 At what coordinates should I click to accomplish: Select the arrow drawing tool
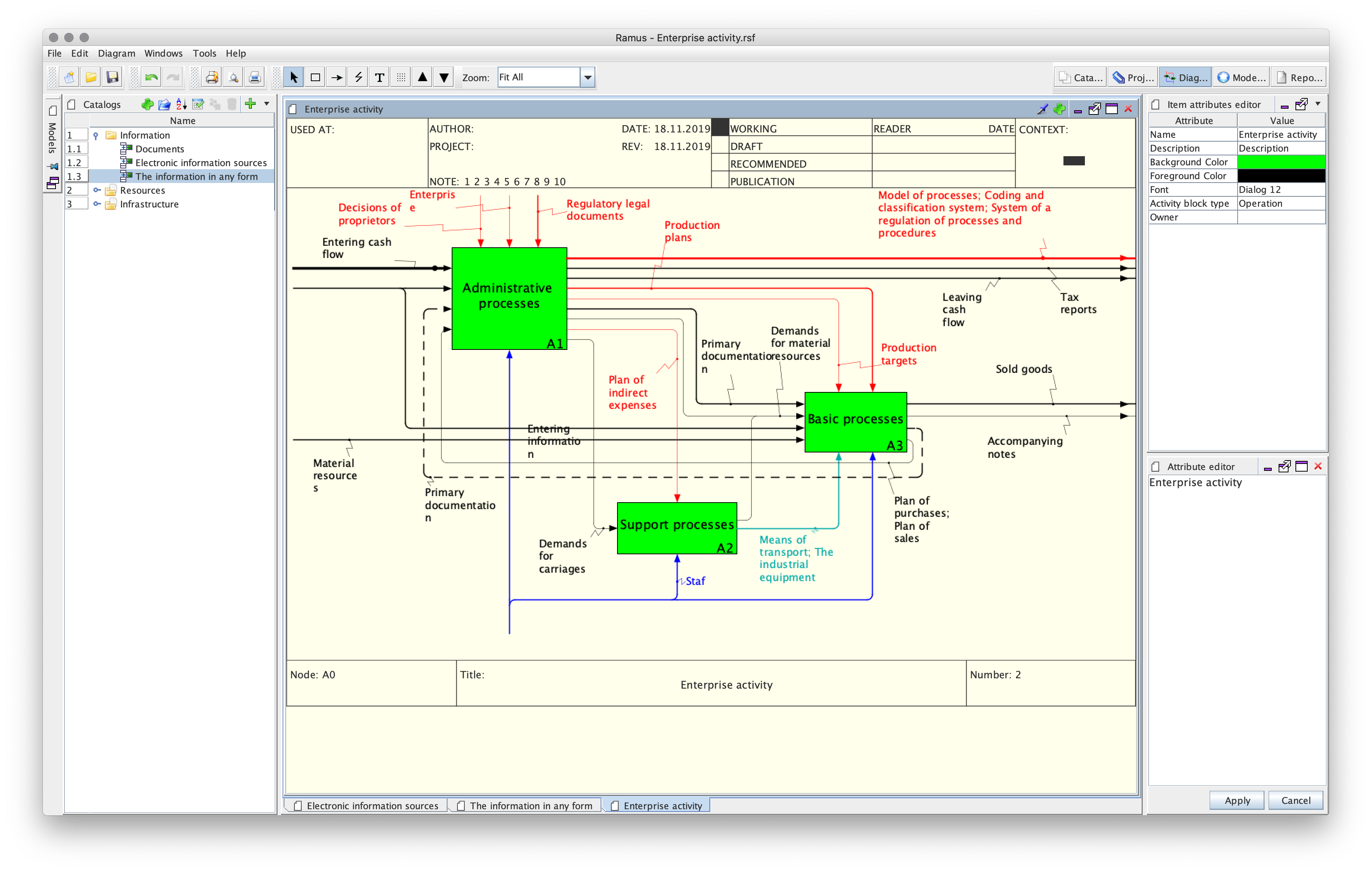337,77
